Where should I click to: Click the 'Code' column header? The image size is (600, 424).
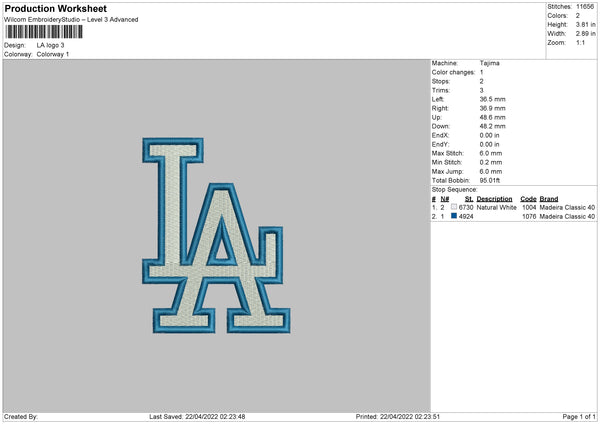528,199
